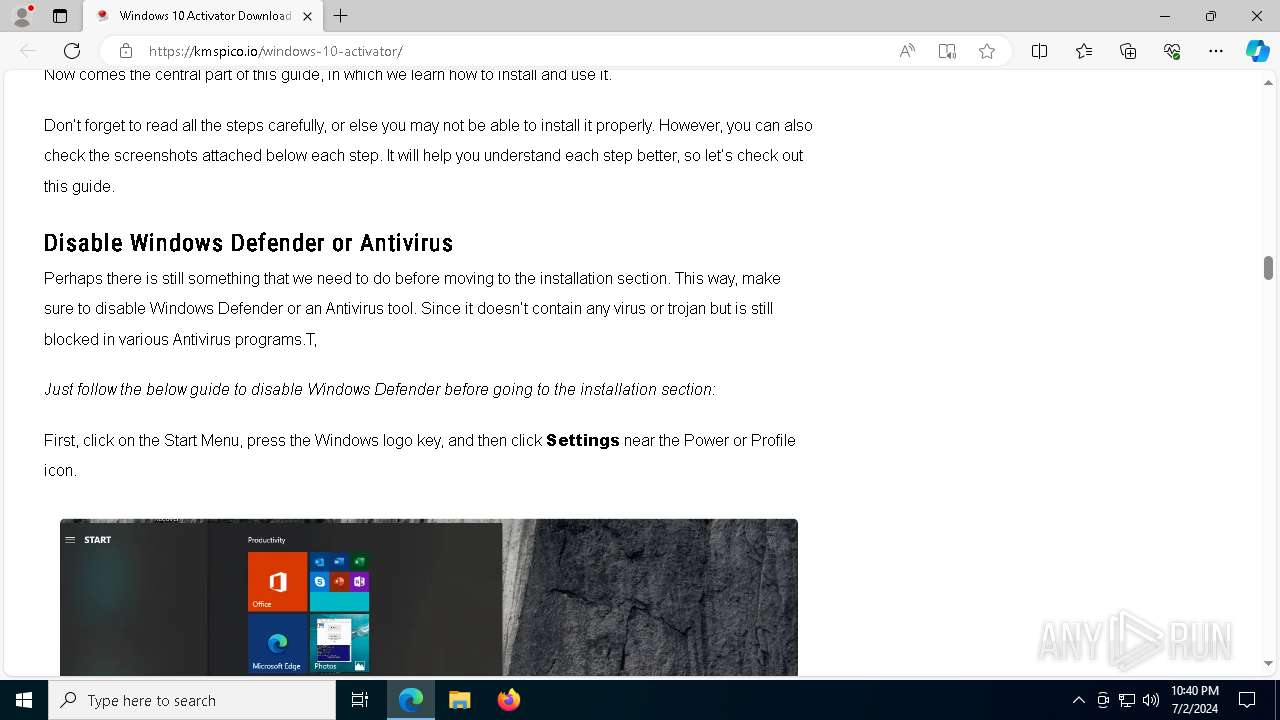
Task: Start Read aloud from address bar
Action: (x=907, y=51)
